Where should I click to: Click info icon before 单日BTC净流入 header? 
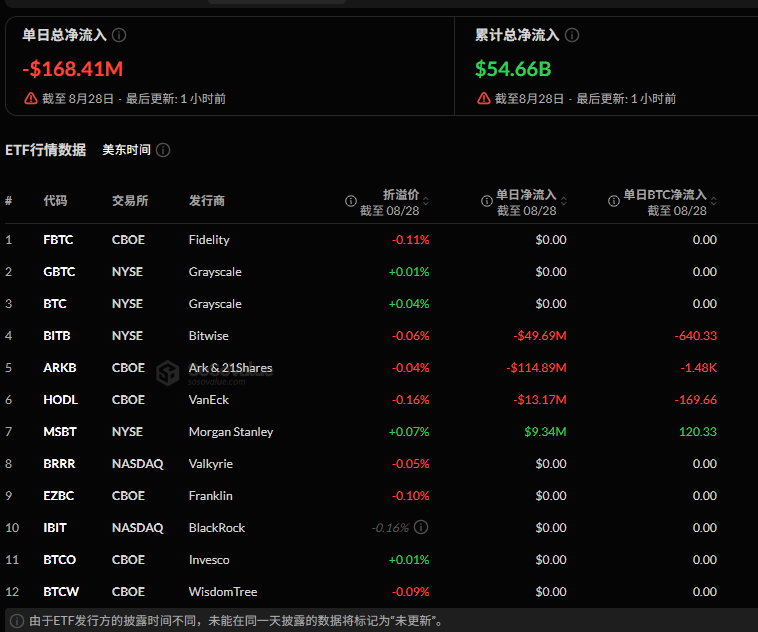(614, 201)
